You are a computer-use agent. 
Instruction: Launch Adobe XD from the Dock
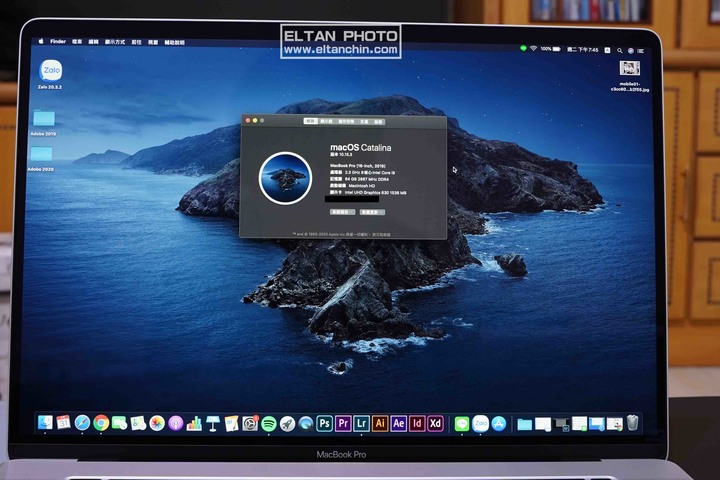(435, 424)
